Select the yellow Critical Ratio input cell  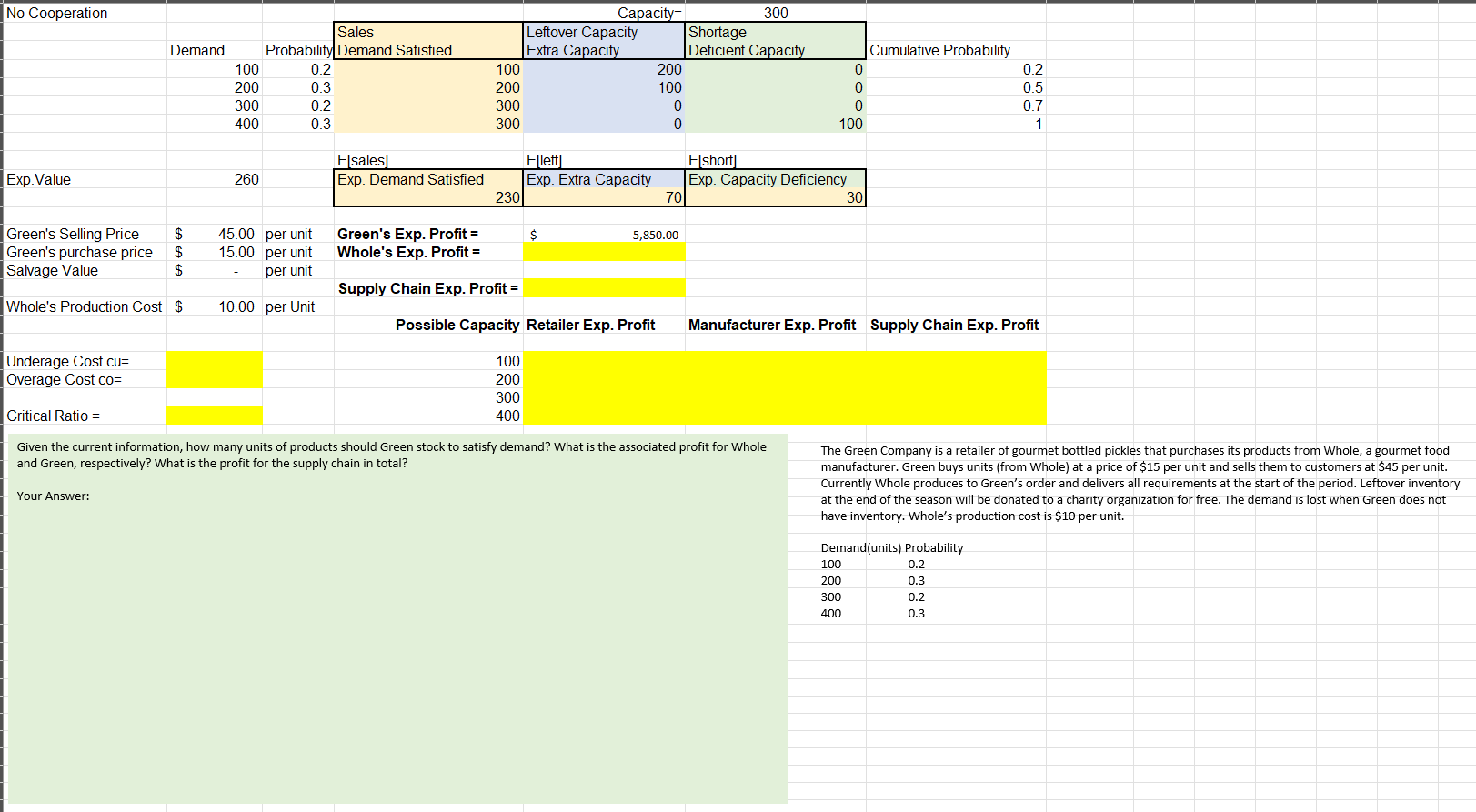pos(215,416)
